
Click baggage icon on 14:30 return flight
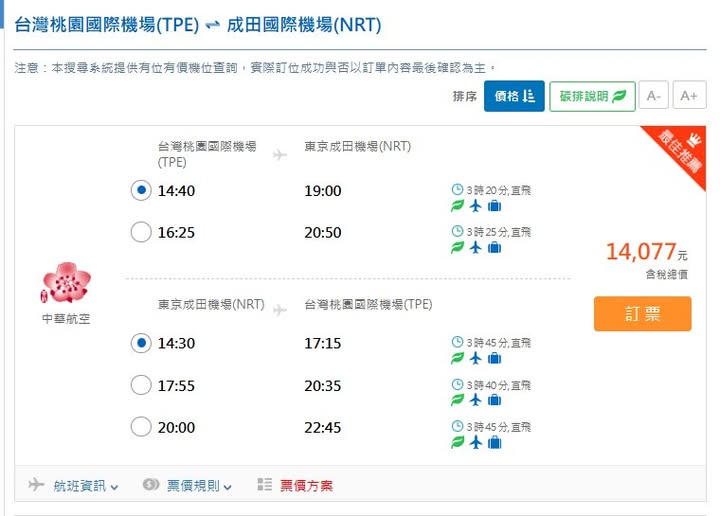[494, 358]
